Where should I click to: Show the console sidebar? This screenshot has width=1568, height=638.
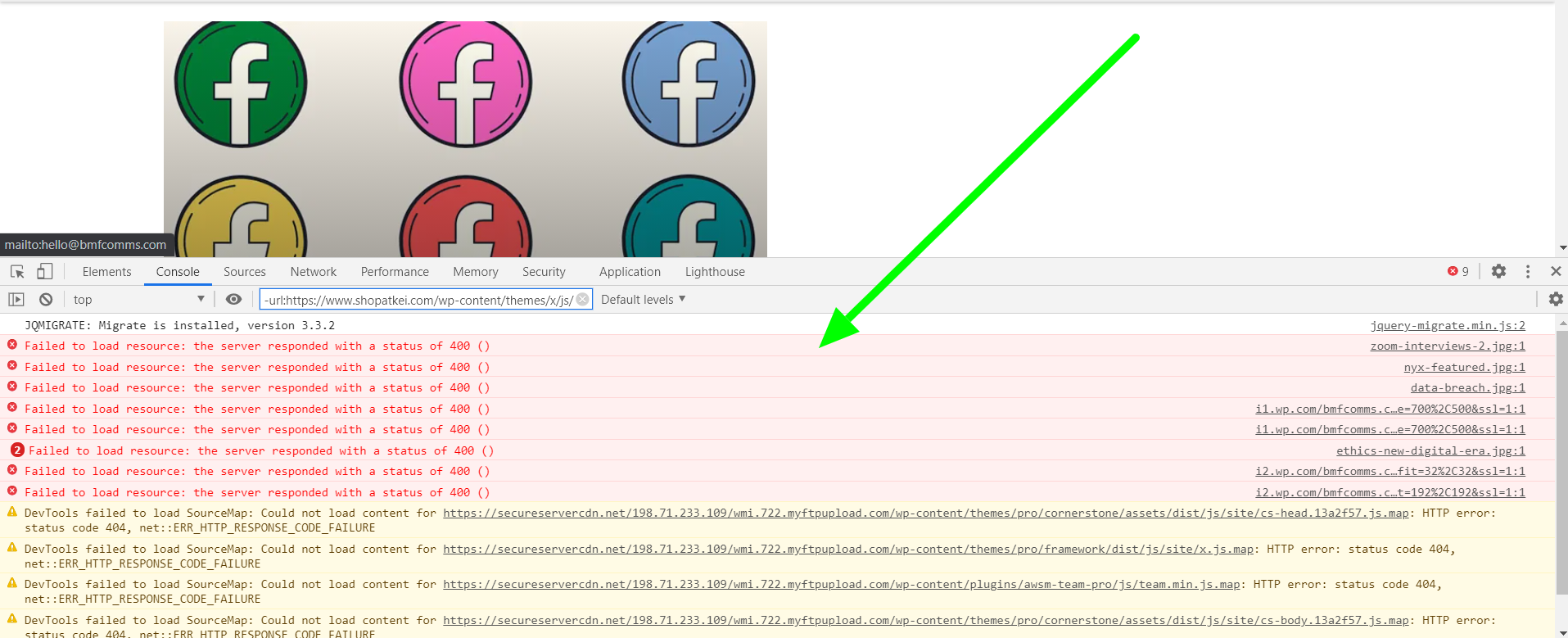pos(16,300)
